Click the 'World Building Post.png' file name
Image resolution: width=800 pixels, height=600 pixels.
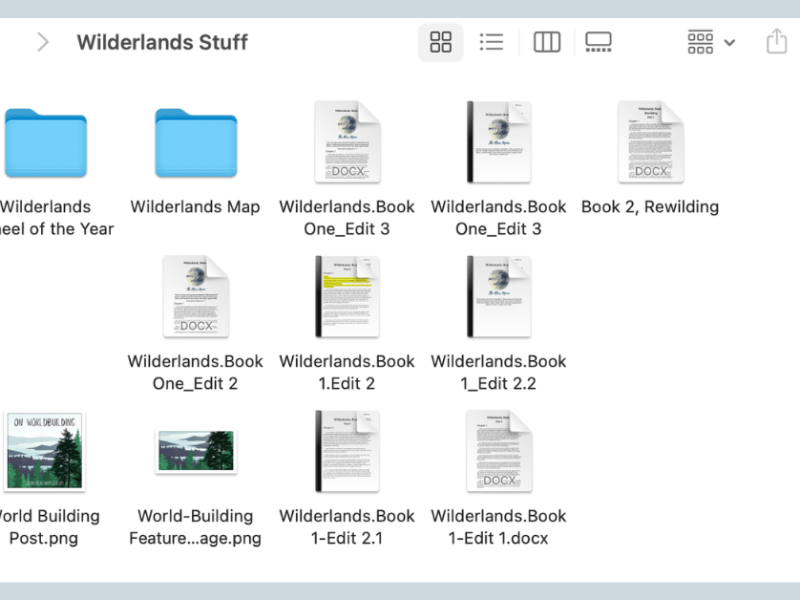click(x=50, y=527)
